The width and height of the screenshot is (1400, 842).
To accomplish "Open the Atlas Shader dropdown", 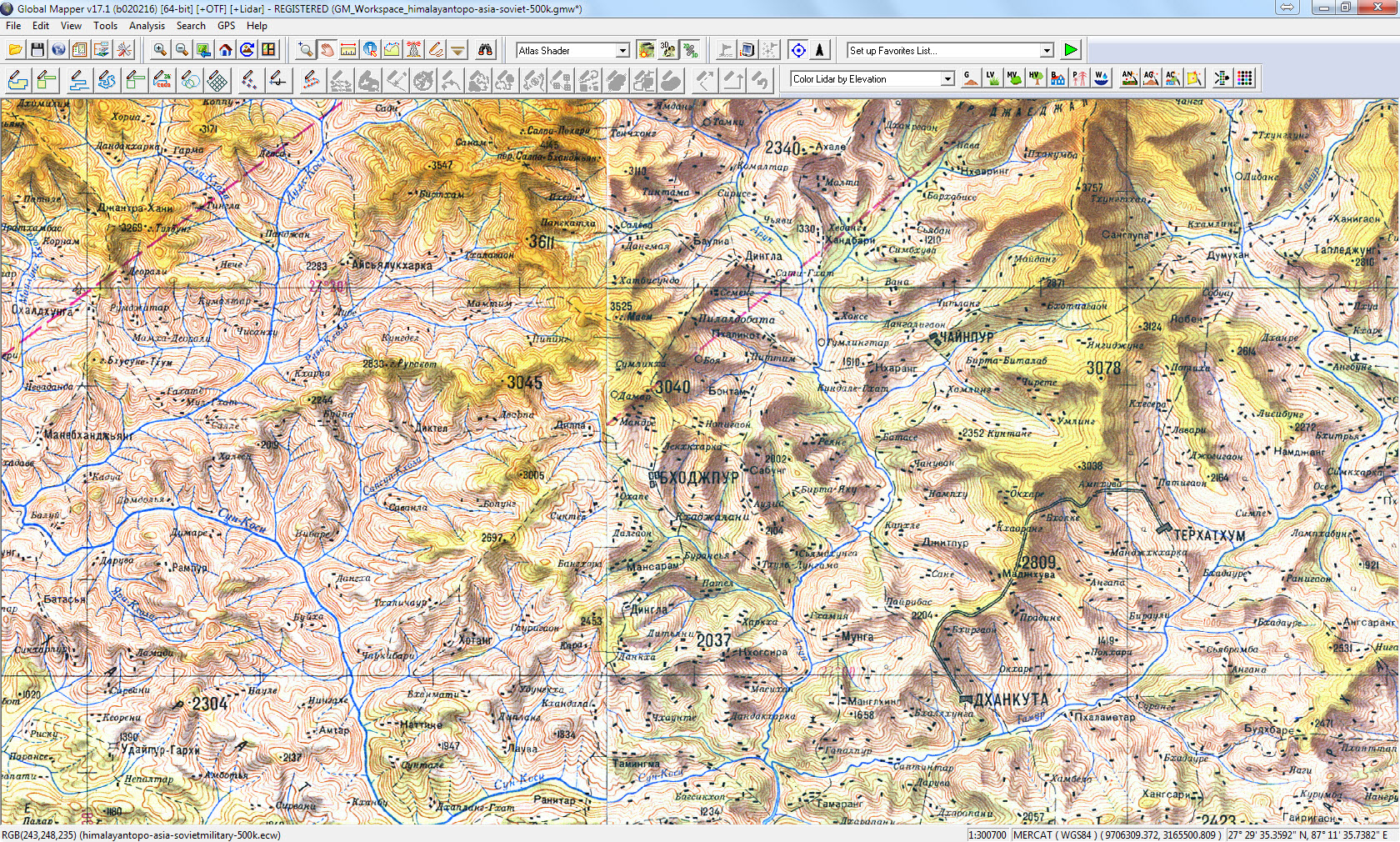I will click(x=622, y=51).
